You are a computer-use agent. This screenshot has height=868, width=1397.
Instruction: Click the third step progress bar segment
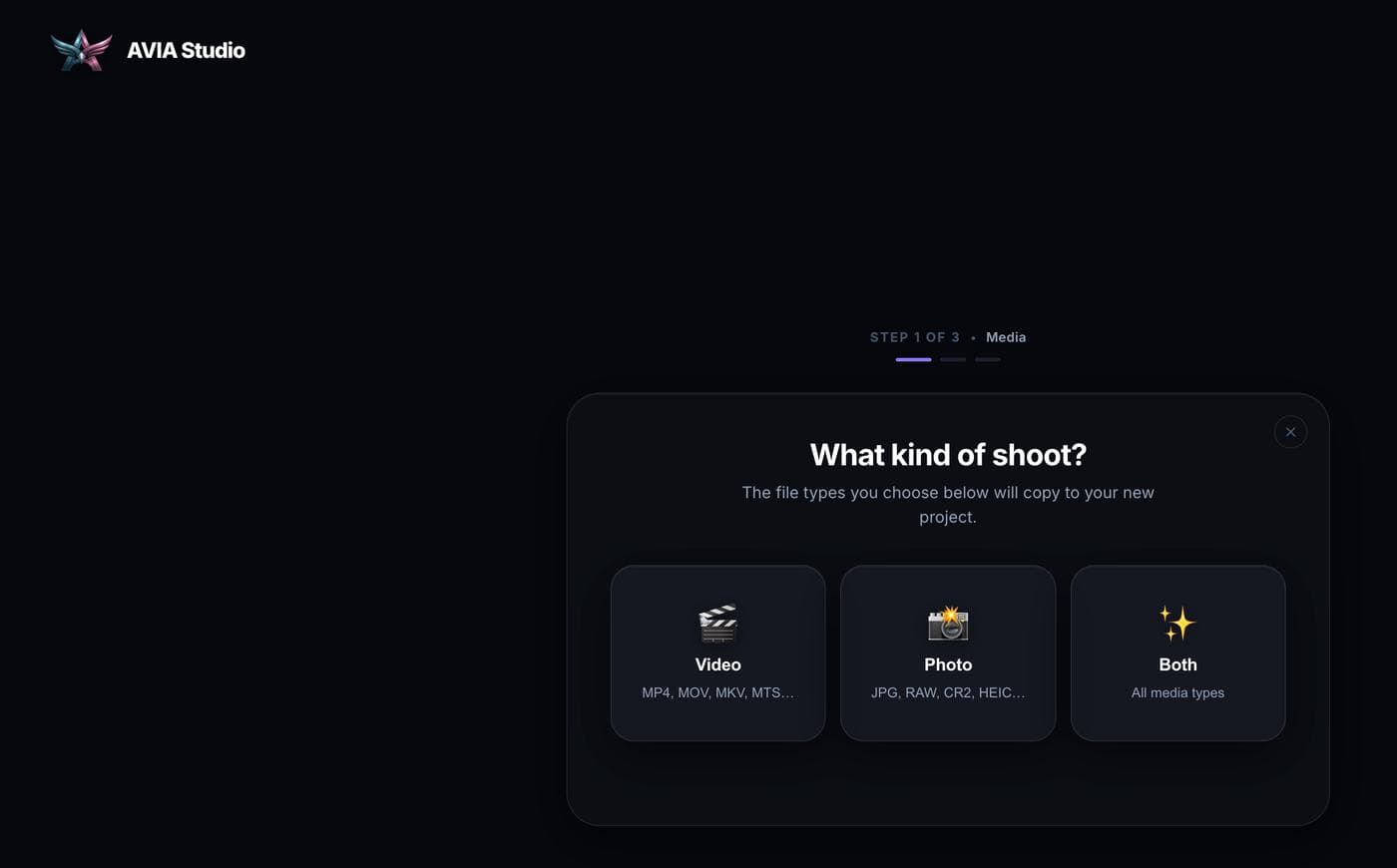[x=988, y=359]
